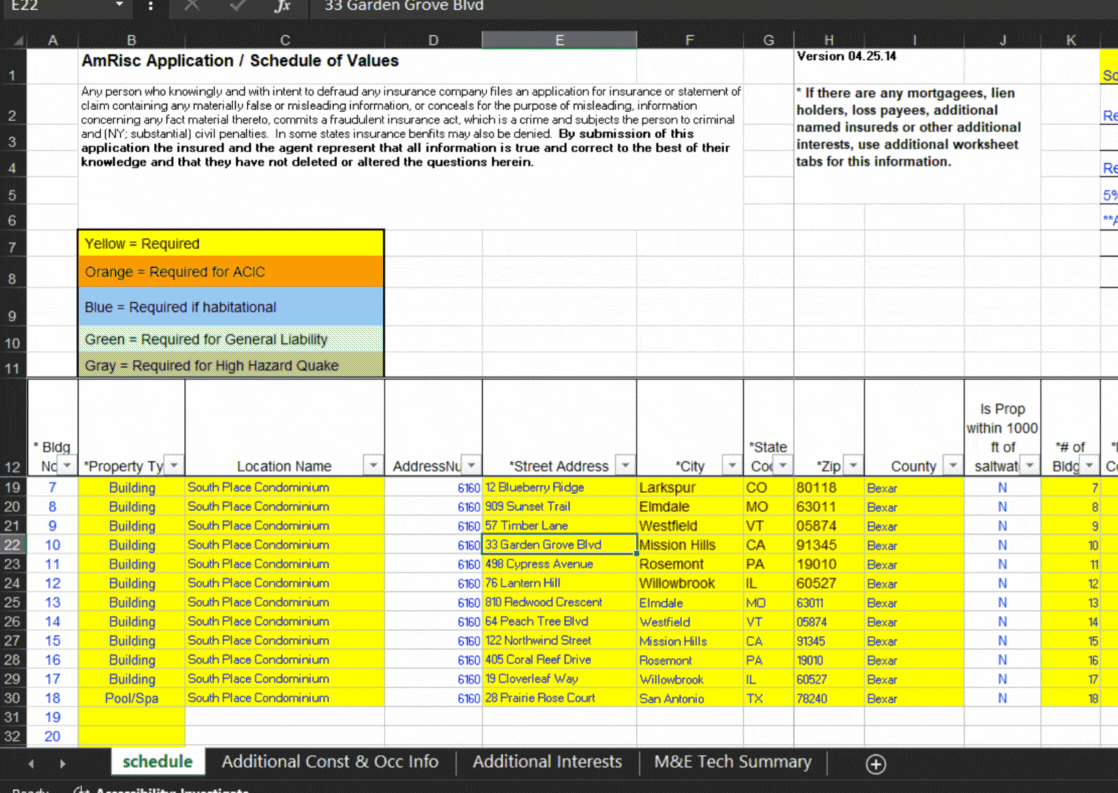This screenshot has height=793, width=1118.
Task: Click the right sheet-tab scroll arrow
Action: (63, 764)
